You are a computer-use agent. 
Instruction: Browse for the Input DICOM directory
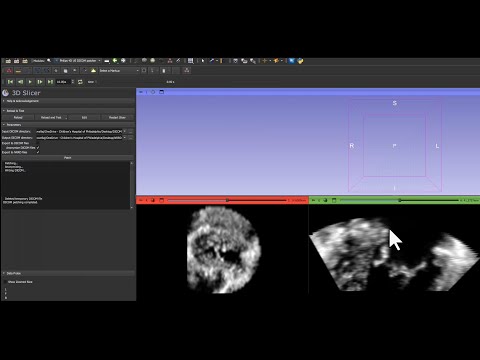(x=131, y=131)
